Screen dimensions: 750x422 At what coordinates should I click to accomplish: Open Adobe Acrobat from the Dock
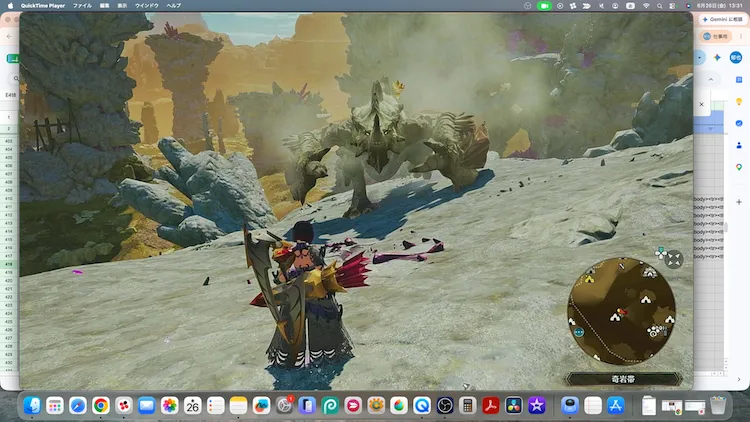[491, 406]
